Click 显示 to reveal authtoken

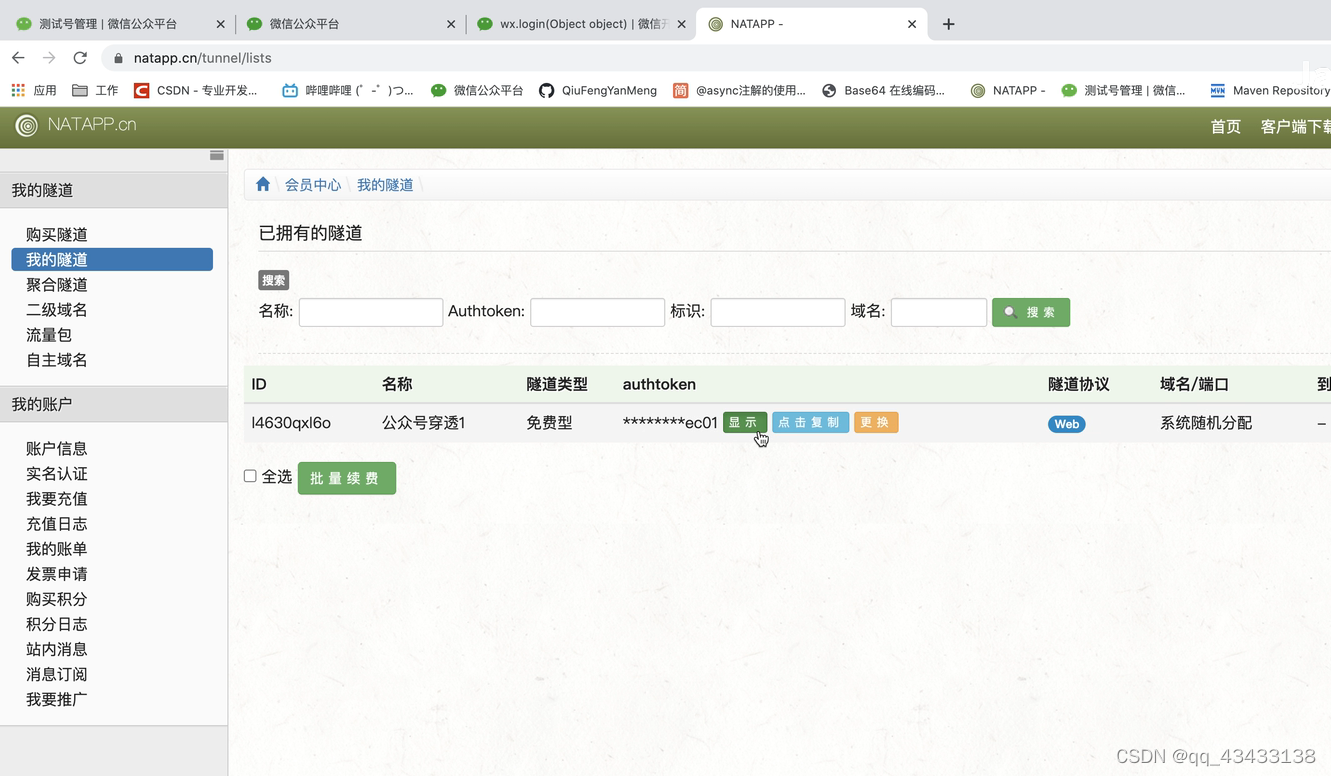[x=745, y=422]
